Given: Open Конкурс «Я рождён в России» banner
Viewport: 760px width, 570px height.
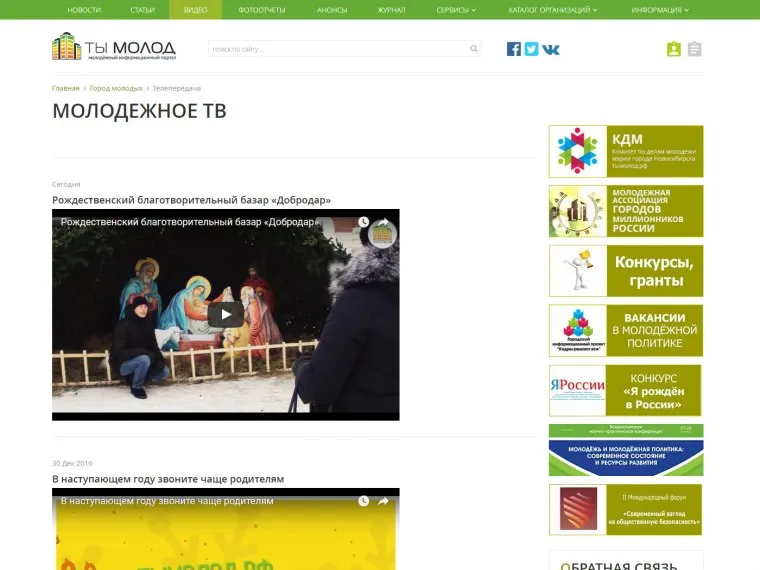Looking at the screenshot, I should click(x=625, y=391).
